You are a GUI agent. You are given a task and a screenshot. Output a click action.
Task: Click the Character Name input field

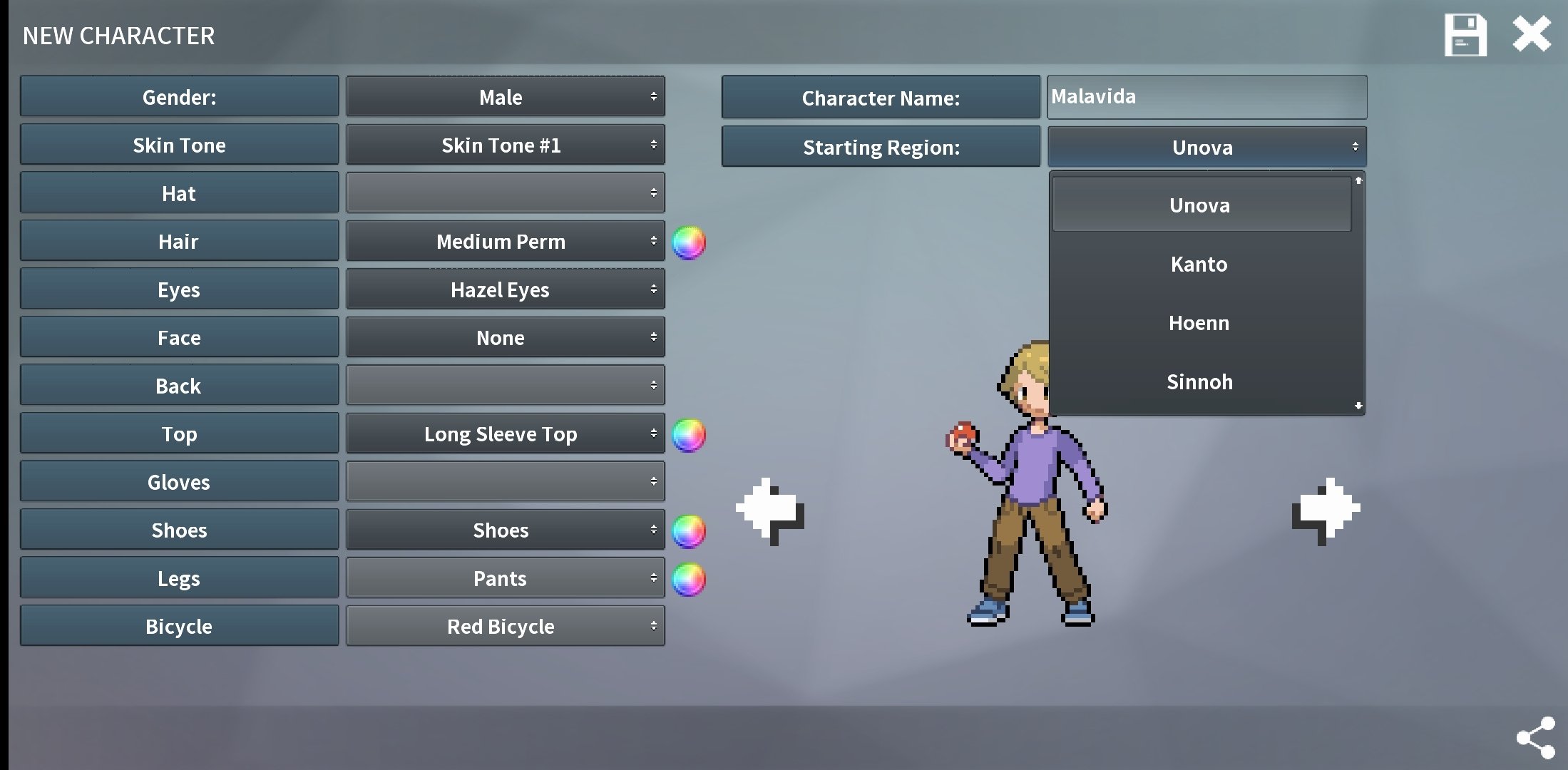(x=1206, y=96)
